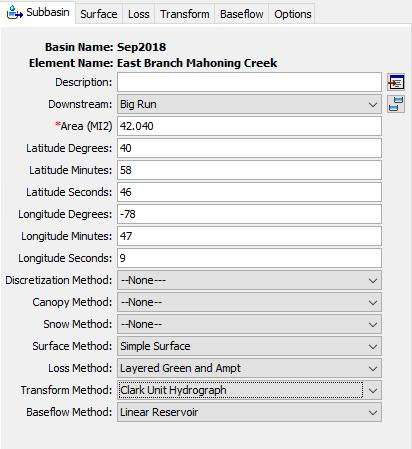The width and height of the screenshot is (412, 449).
Task: Click the Longitude Degrees field showing -78
Action: (x=249, y=214)
